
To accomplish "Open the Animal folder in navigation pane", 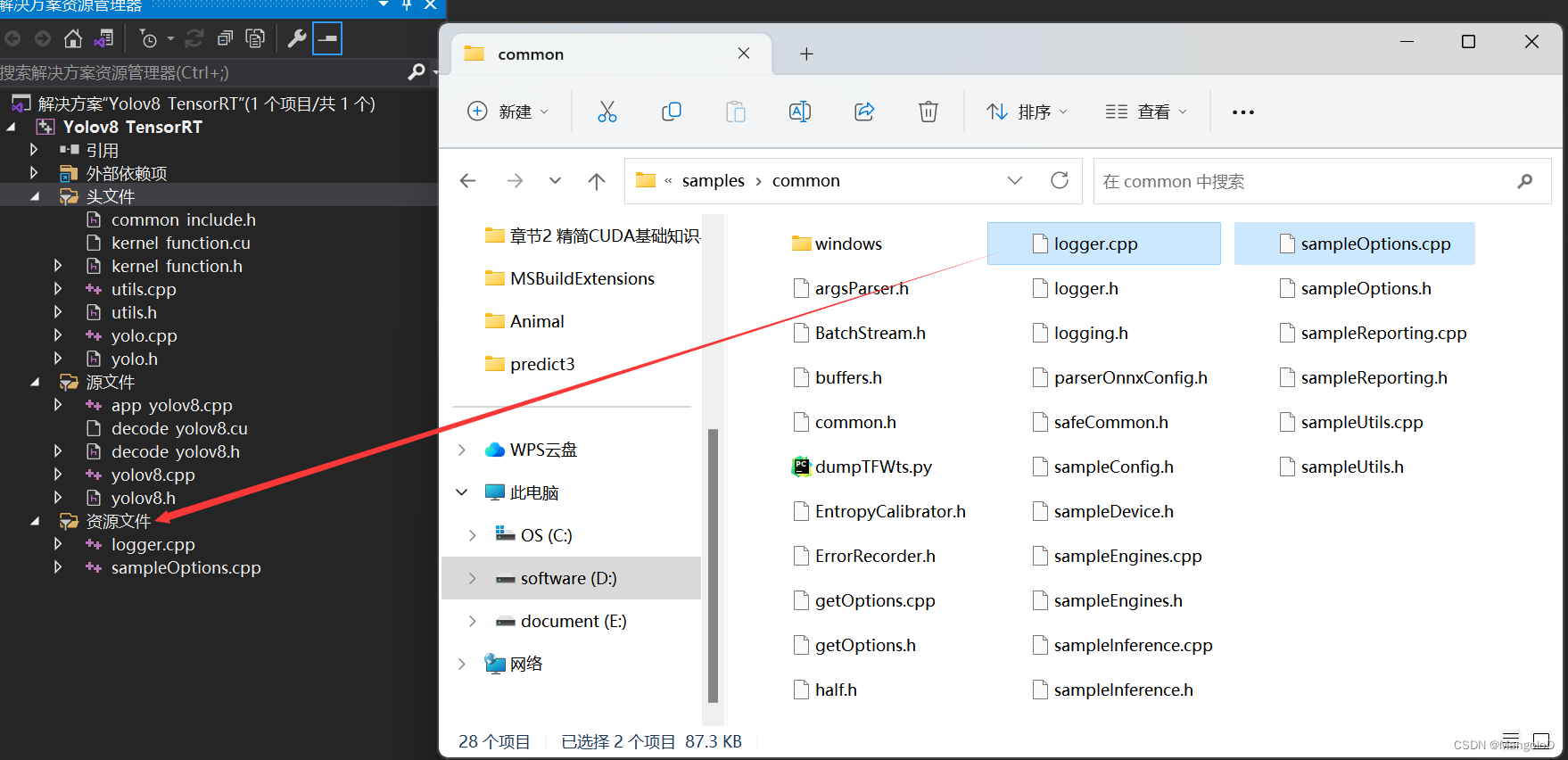I will point(524,321).
